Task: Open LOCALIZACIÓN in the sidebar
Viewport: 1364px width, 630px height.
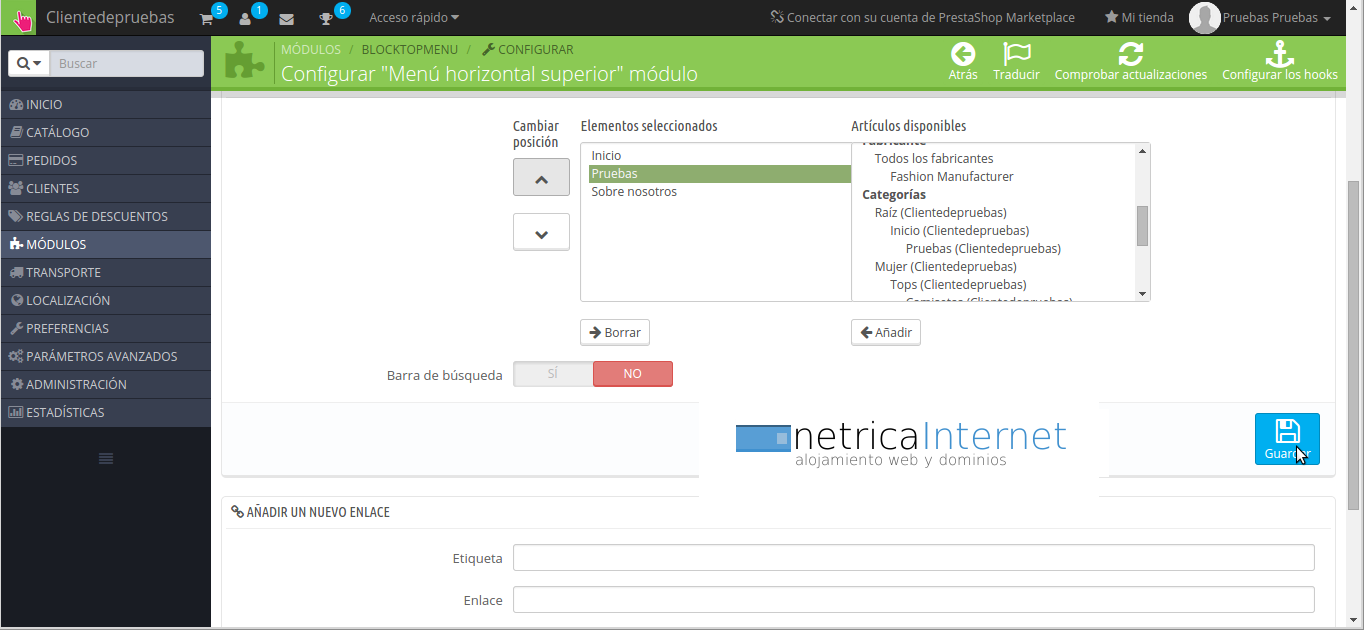Action: [x=106, y=300]
